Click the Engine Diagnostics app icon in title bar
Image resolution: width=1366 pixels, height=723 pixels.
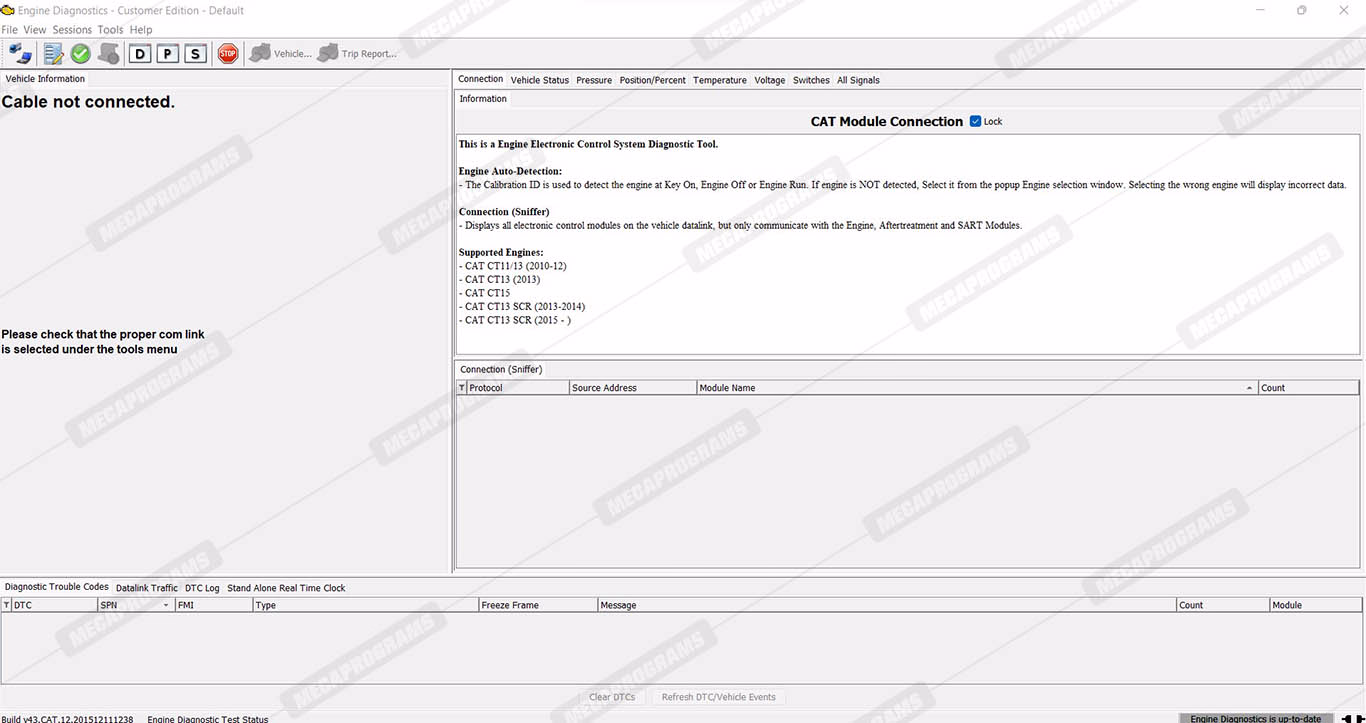coord(8,10)
